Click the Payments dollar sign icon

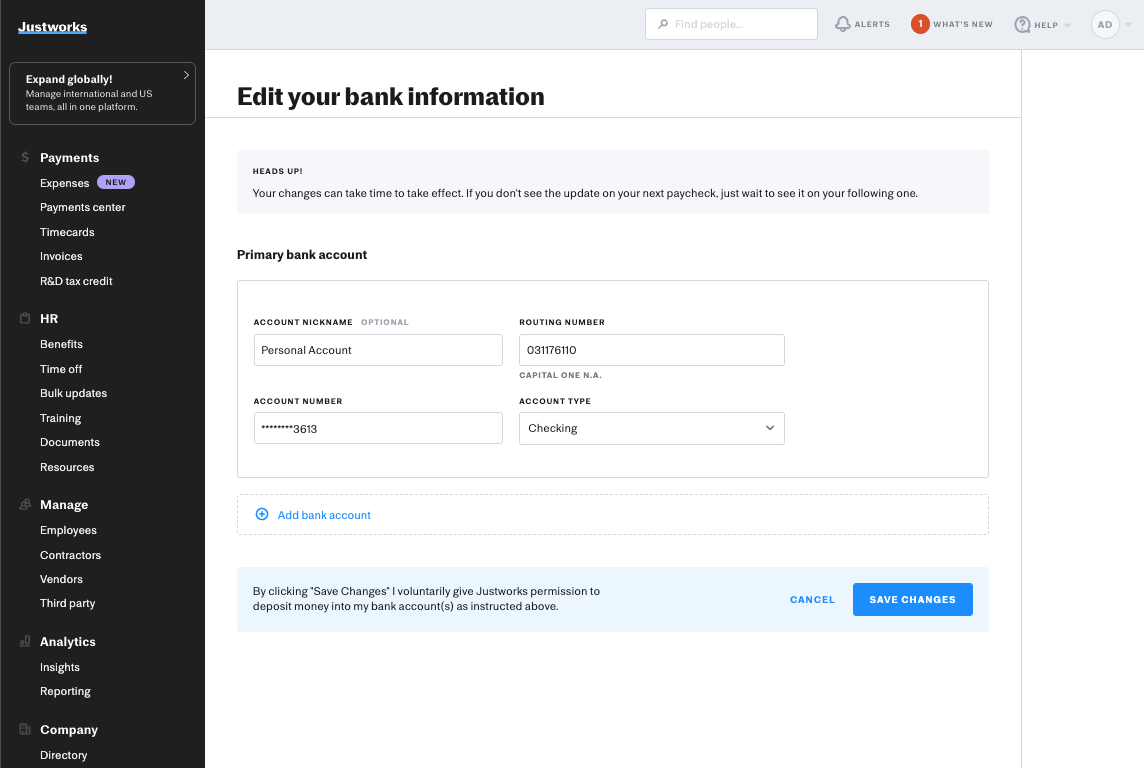pyautogui.click(x=25, y=158)
